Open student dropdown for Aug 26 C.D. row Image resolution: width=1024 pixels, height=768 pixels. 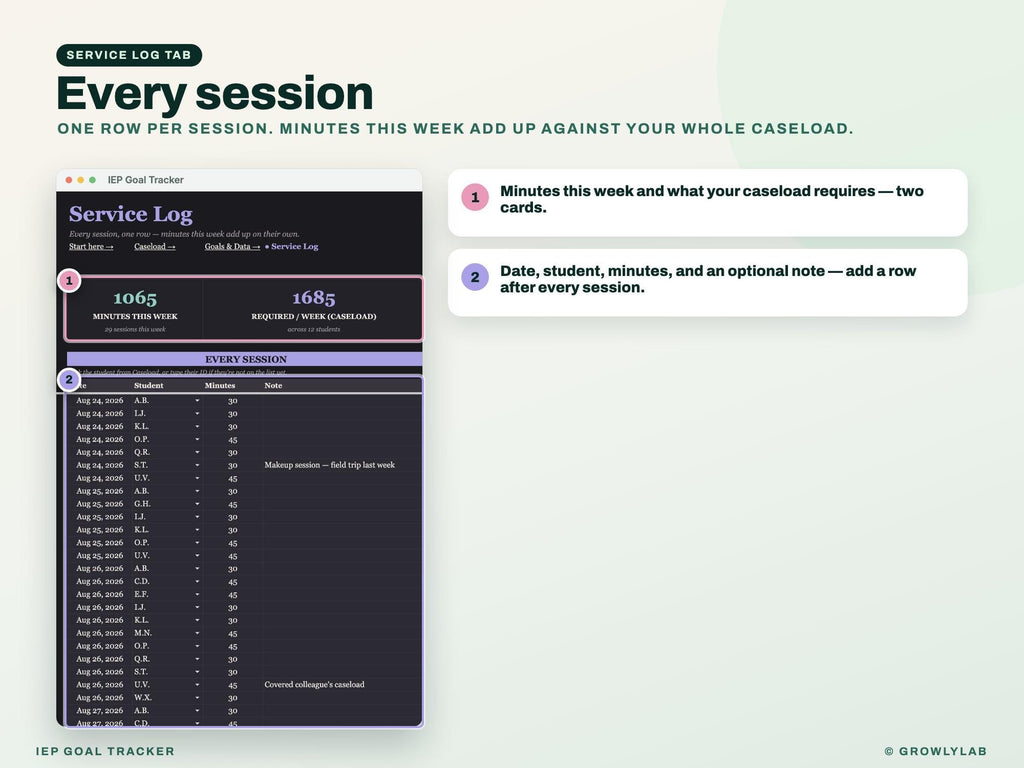pos(197,581)
